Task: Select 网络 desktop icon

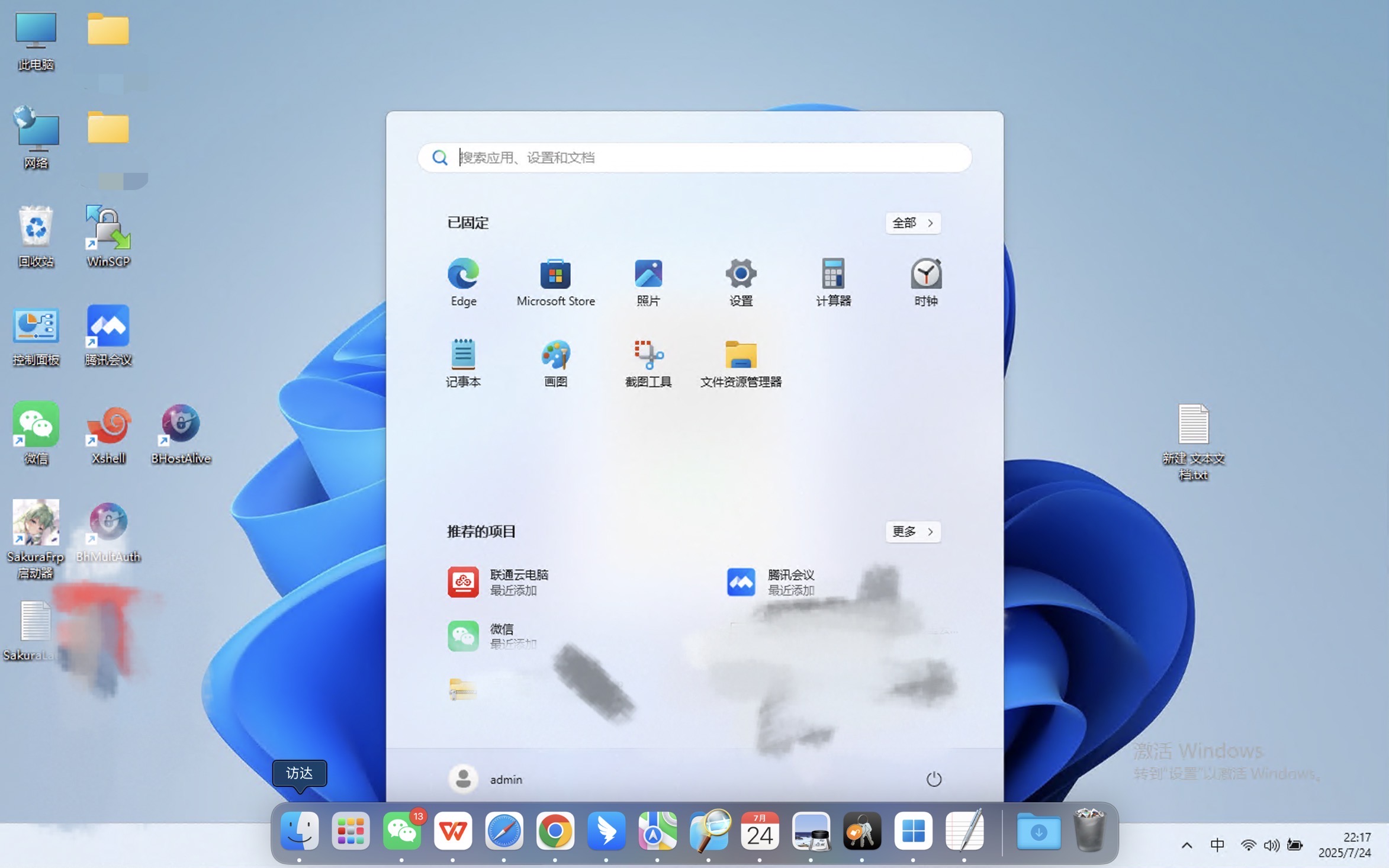Action: 36,138
